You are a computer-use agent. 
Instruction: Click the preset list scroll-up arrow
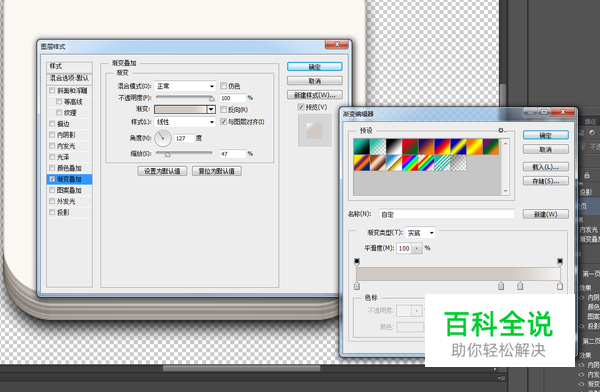pos(505,143)
